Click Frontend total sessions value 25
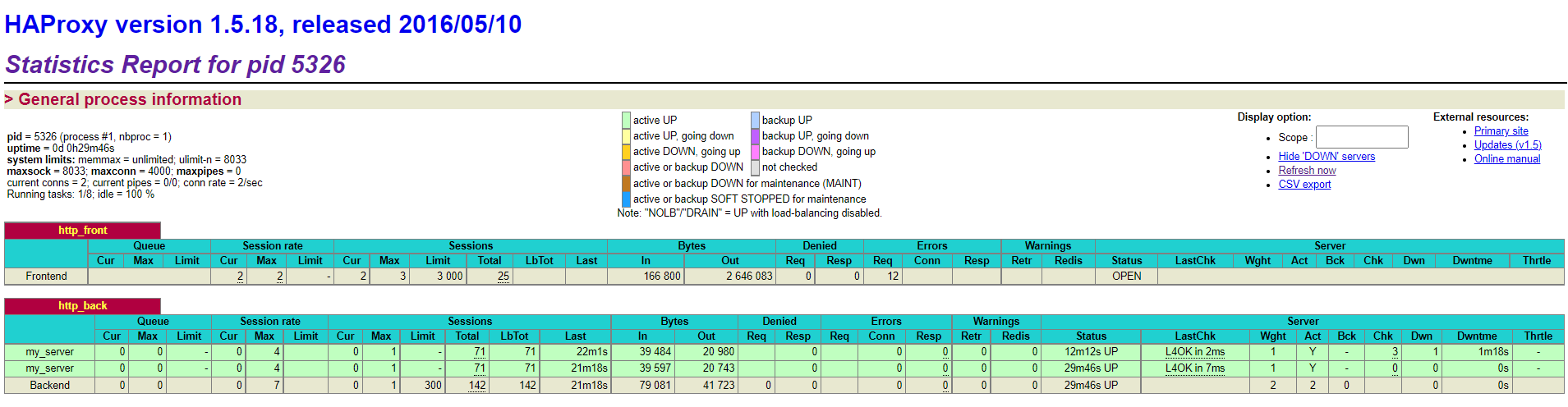The width and height of the screenshot is (1568, 407). [504, 277]
